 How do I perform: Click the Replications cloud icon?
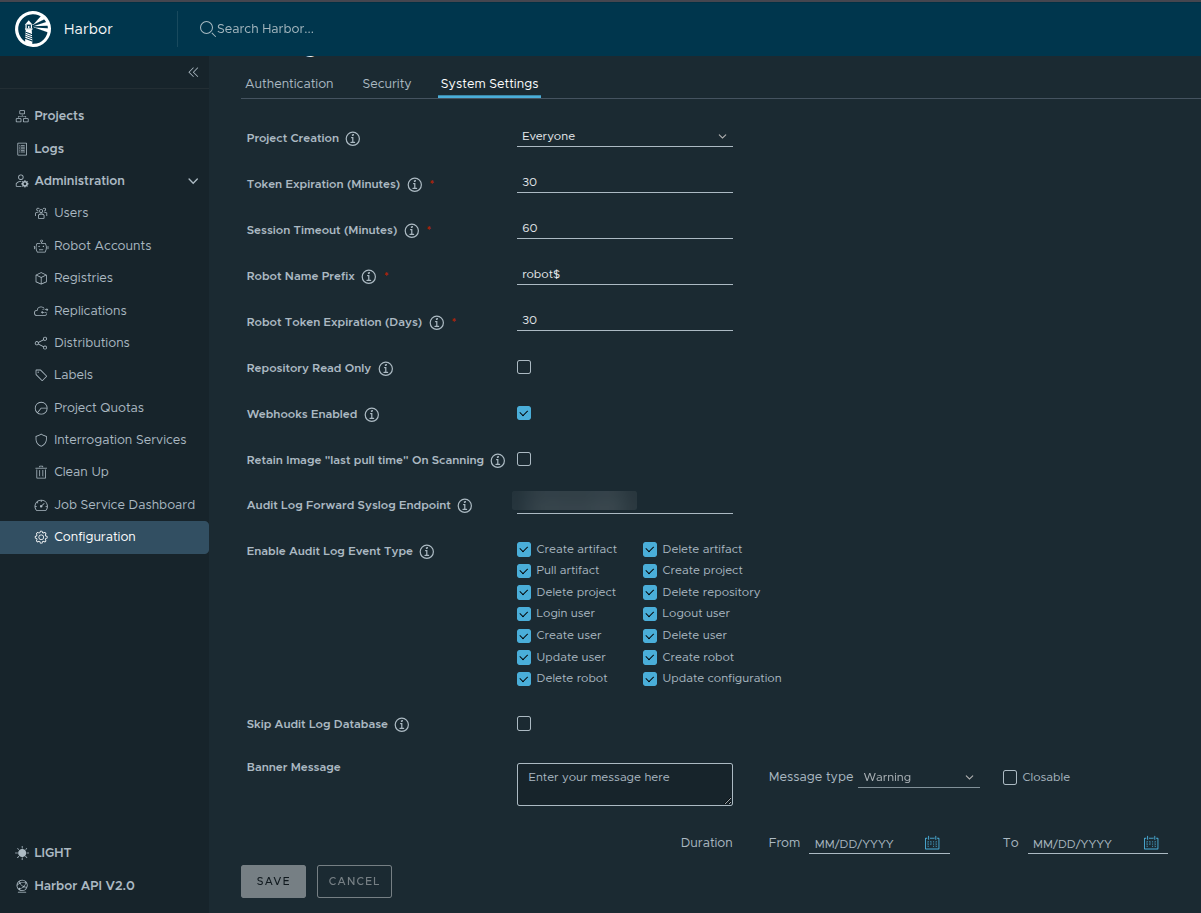click(x=41, y=311)
